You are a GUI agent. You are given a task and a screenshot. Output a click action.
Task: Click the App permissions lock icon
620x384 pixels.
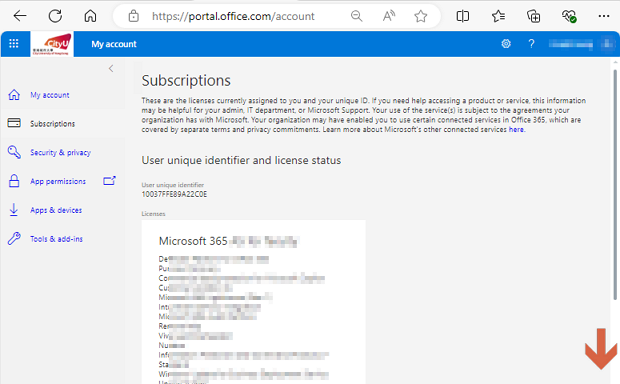[x=14, y=181]
